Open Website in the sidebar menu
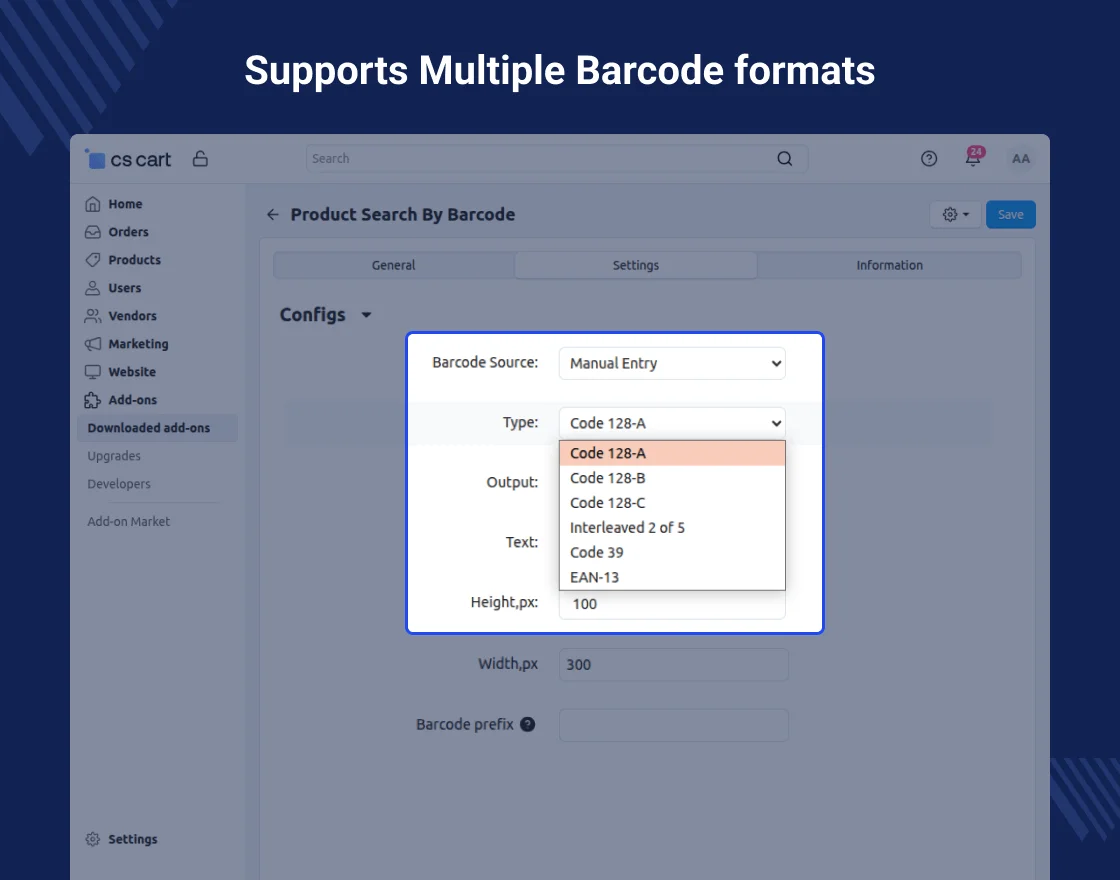The width and height of the screenshot is (1120, 880). pos(132,371)
